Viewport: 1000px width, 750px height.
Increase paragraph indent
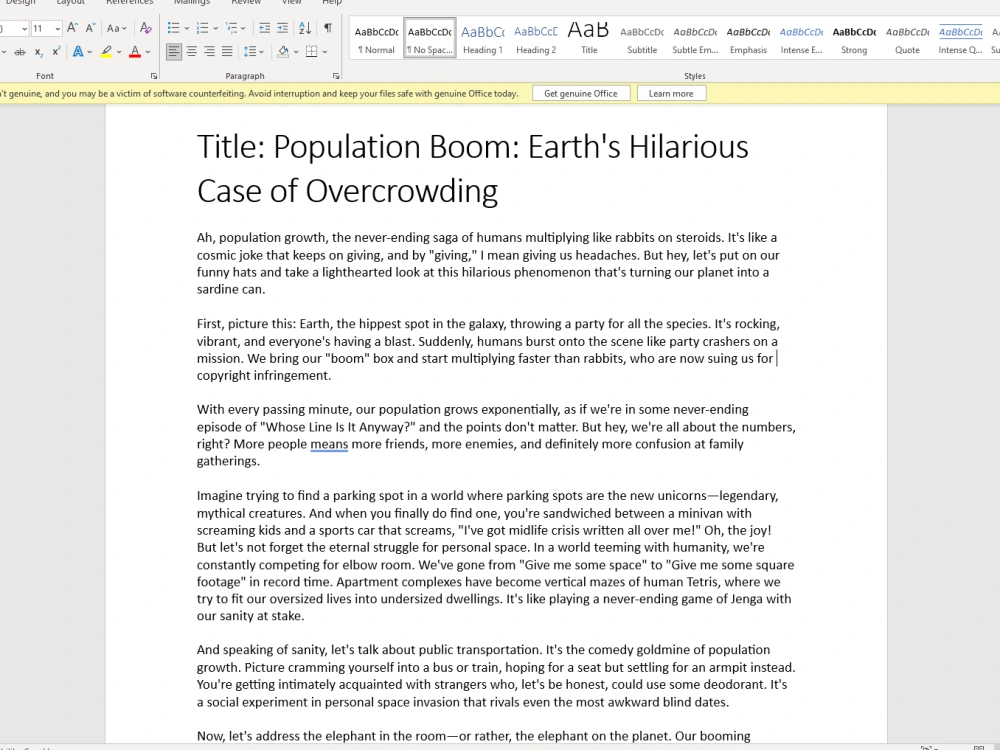[x=282, y=28]
